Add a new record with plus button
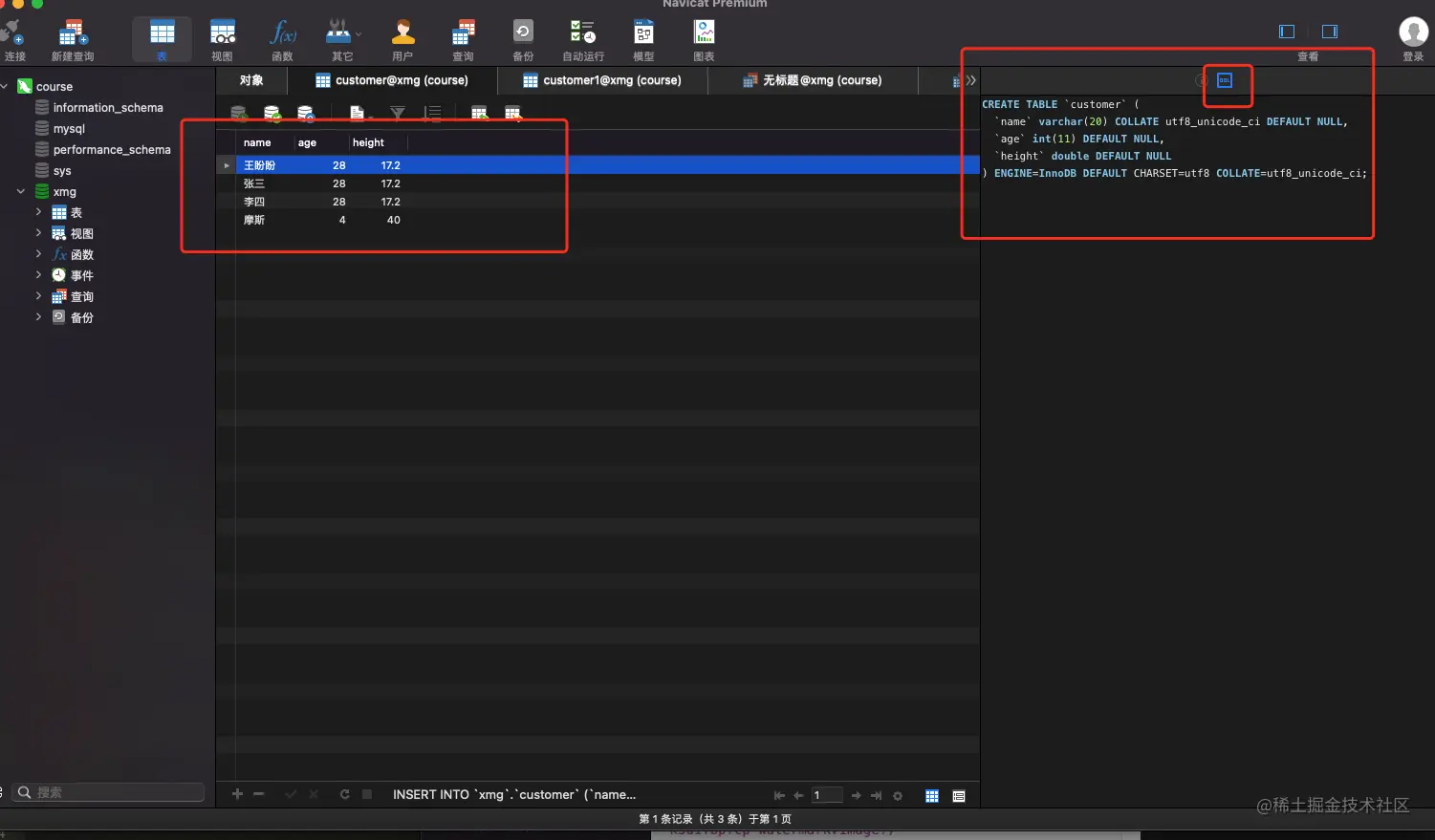This screenshot has width=1435, height=840. coord(237,794)
